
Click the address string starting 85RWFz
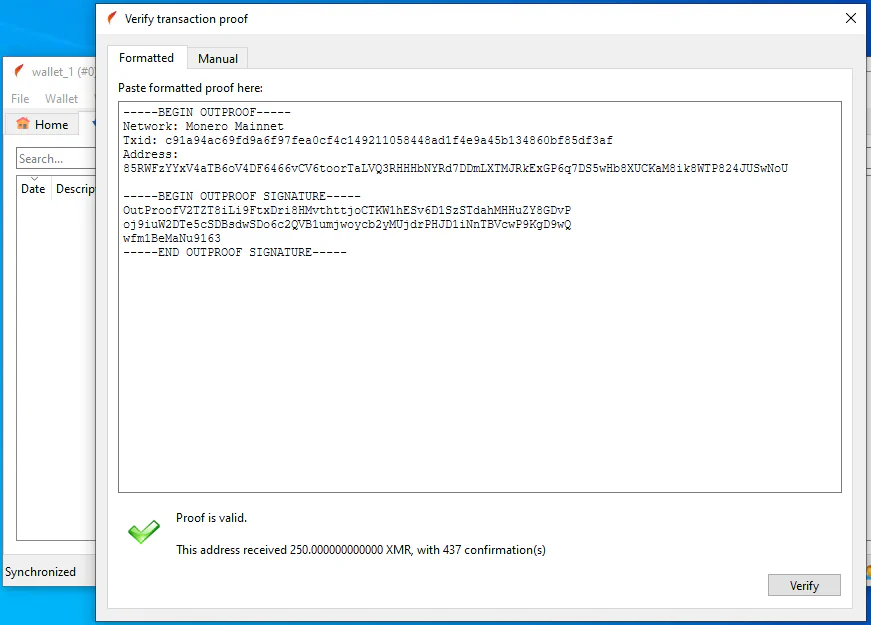(x=455, y=168)
